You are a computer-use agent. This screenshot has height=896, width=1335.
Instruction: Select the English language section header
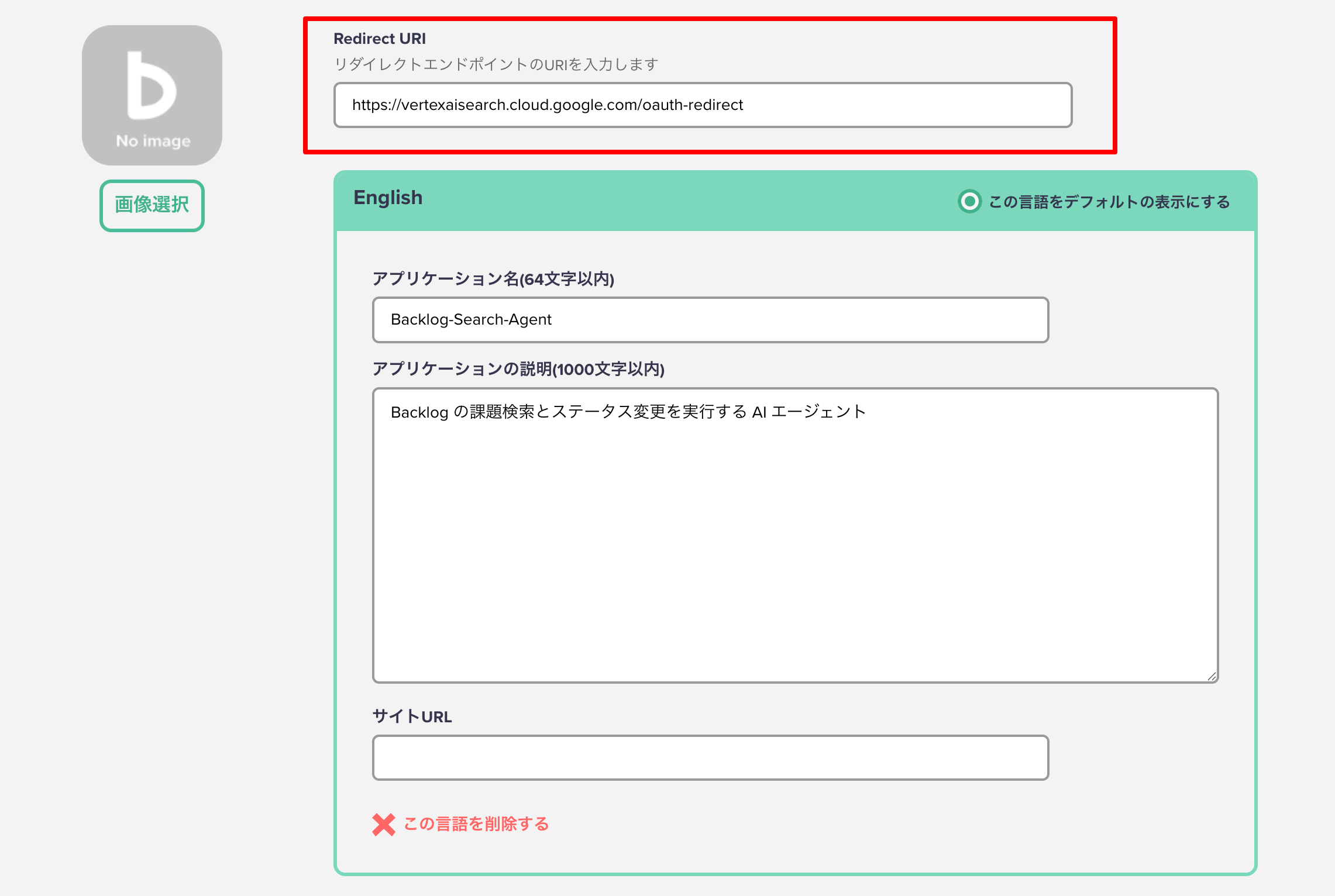click(388, 197)
